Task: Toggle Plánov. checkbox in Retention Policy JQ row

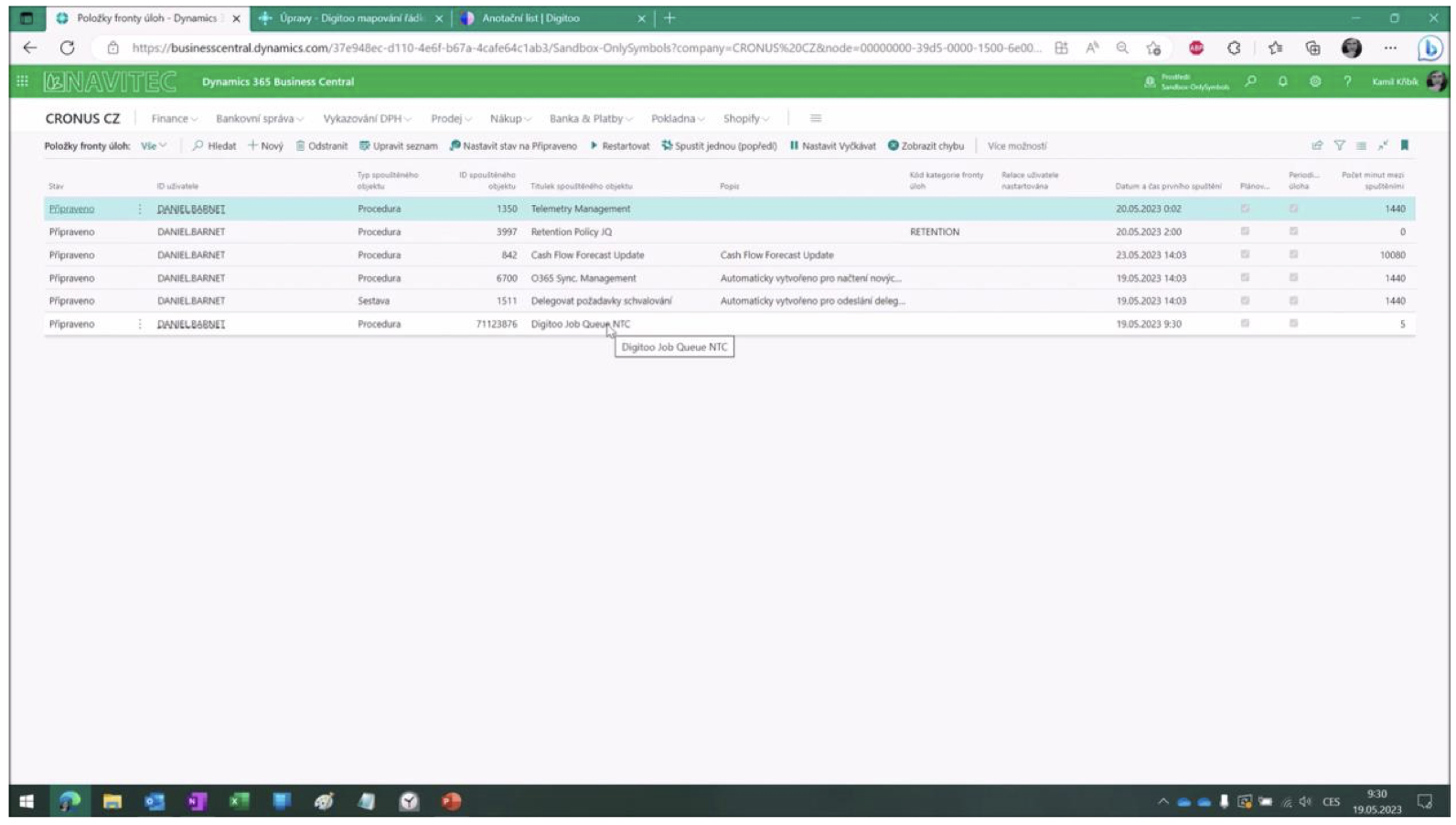Action: coord(1244,231)
